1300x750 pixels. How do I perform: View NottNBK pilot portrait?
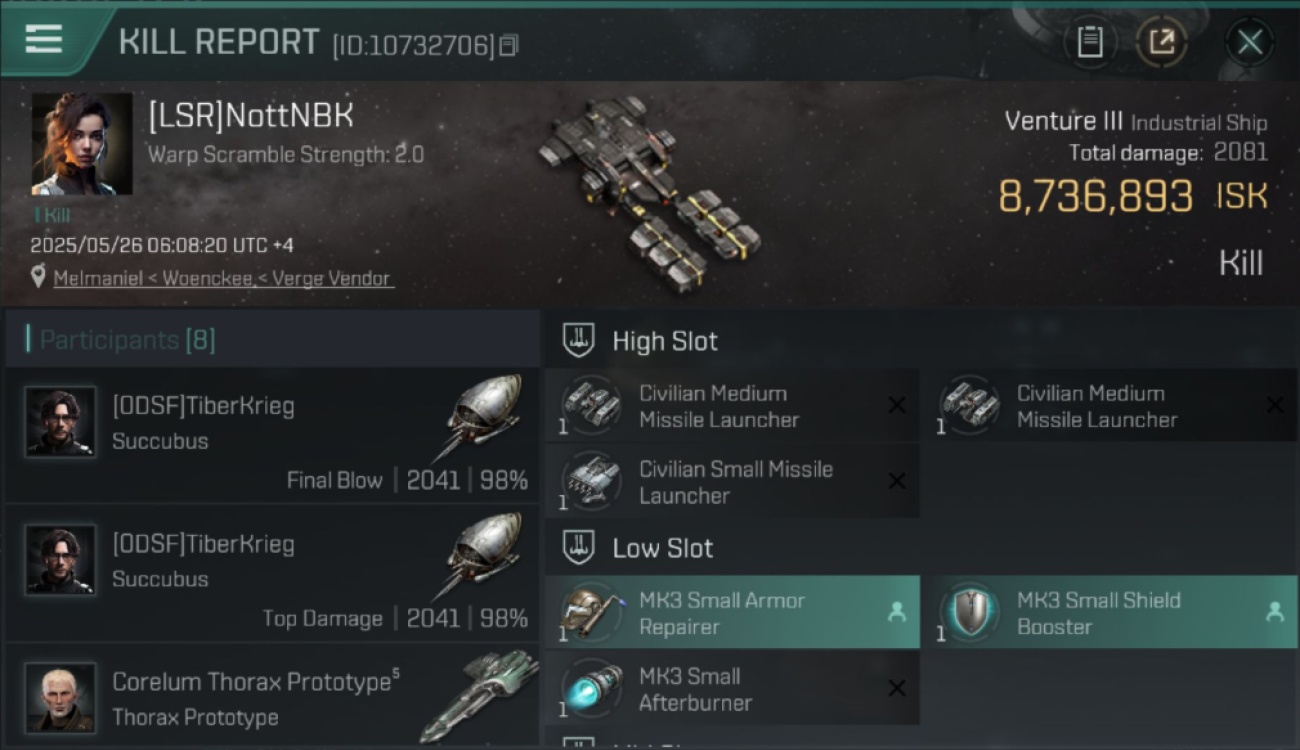pos(81,144)
